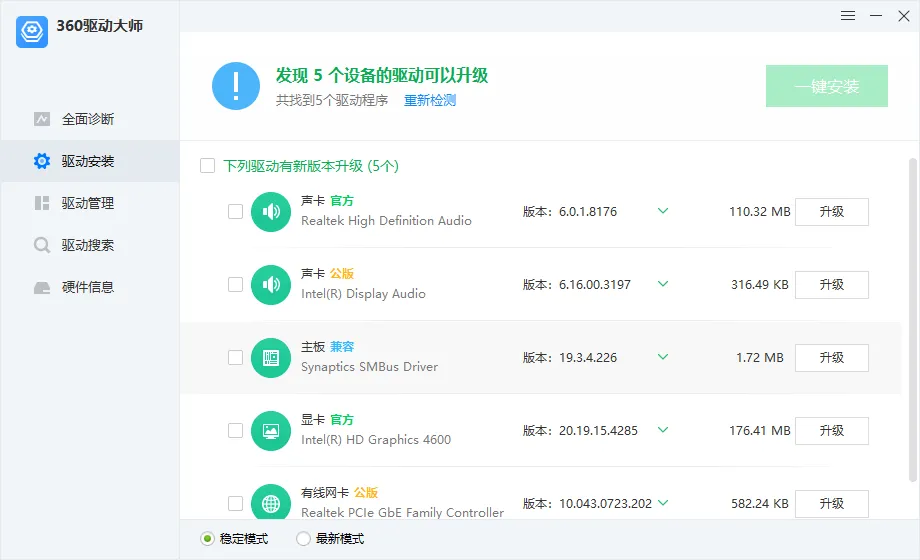
Task: Click the 发现 5 个设备的驱动可以升级 heading
Action: coord(382,75)
